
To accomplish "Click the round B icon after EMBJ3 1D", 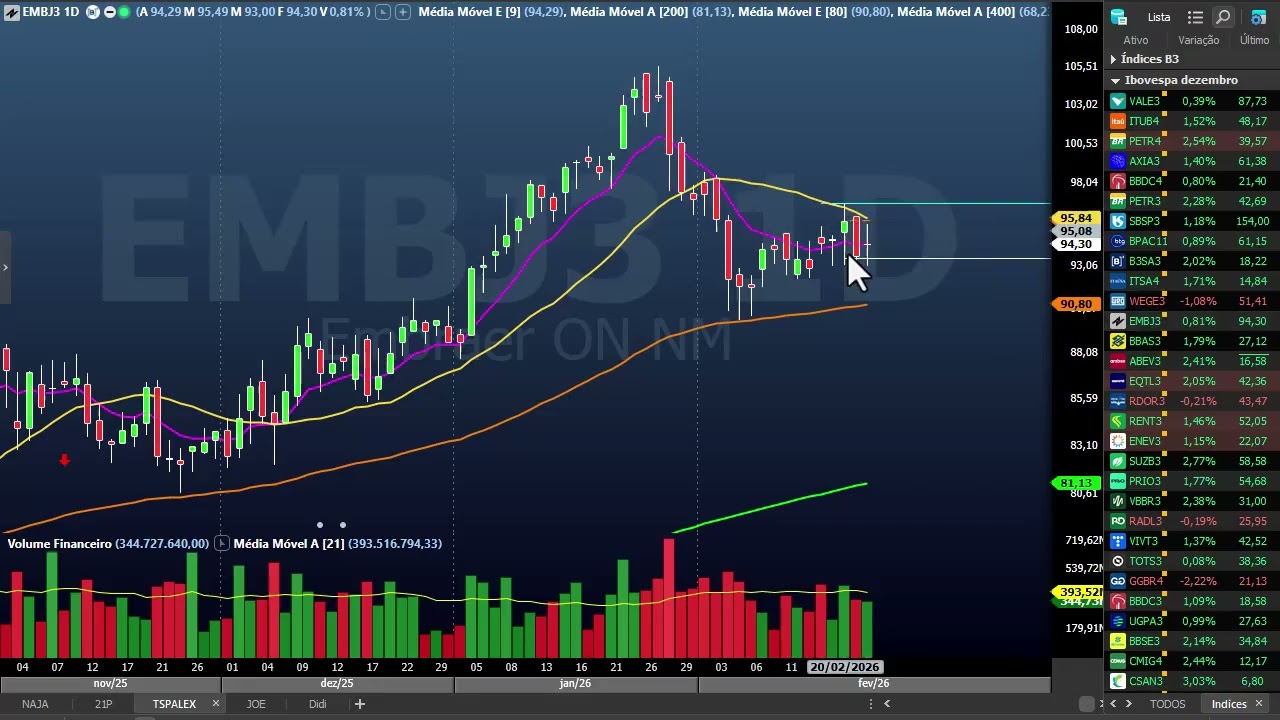I will 92,12.
